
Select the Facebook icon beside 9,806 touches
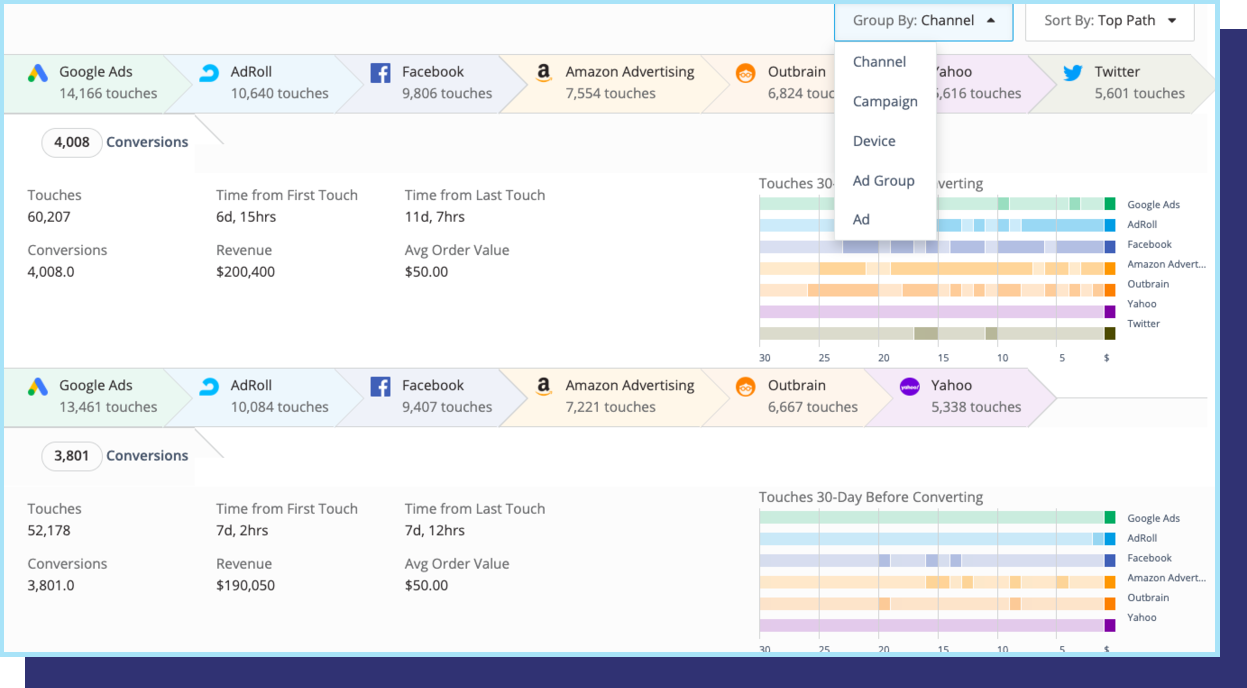(380, 73)
